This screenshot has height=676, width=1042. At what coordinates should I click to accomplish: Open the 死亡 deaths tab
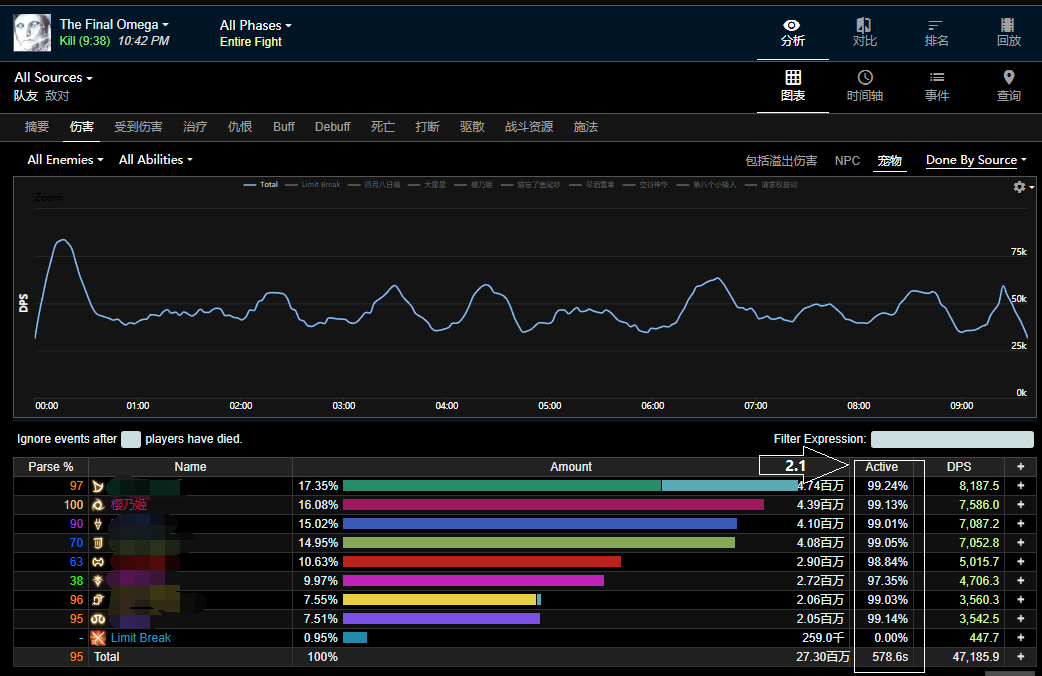pos(383,127)
